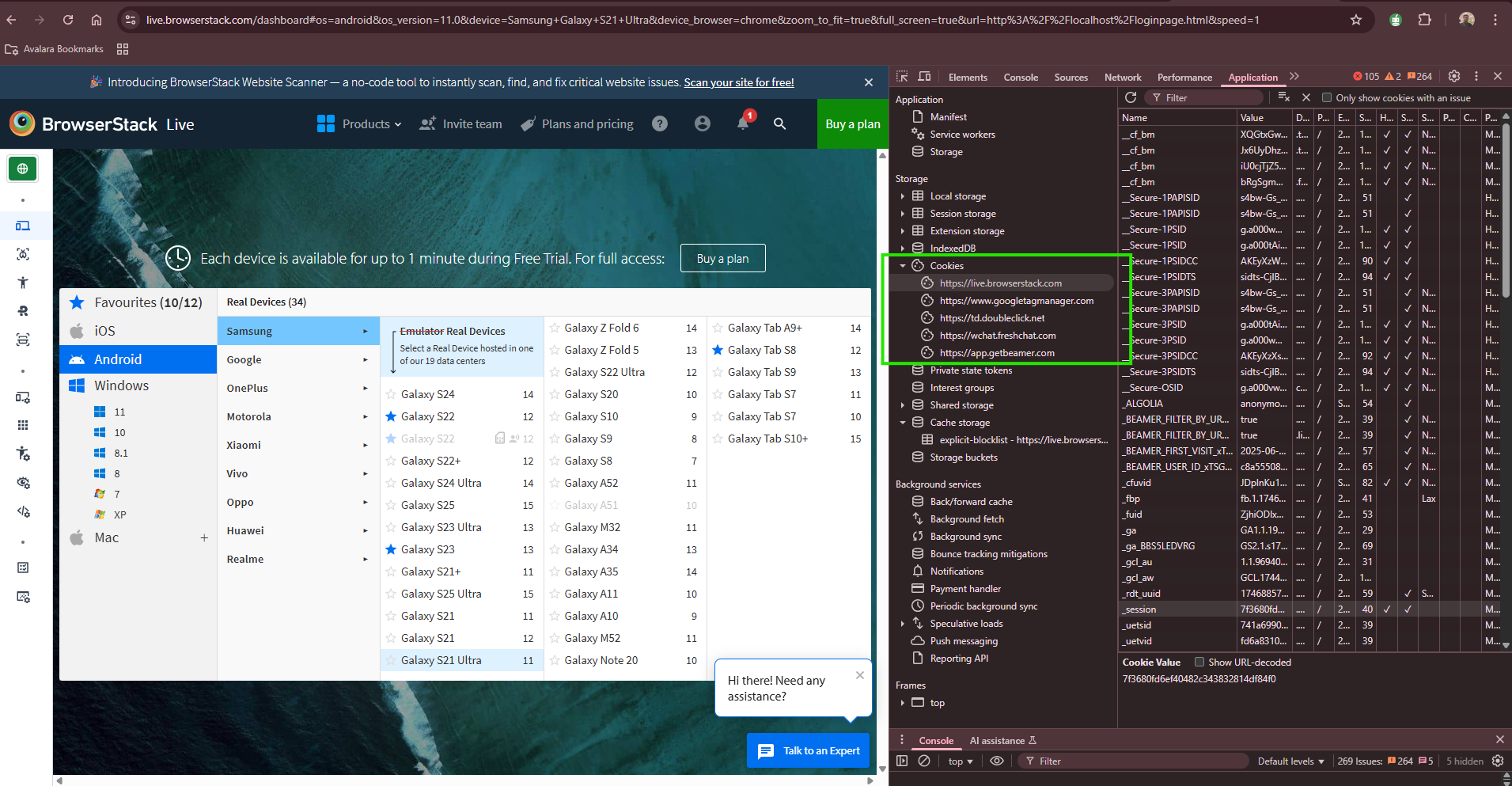Viewport: 1512px width, 786px height.
Task: Unfavourite Galaxy Tab S8 star
Action: tap(718, 350)
